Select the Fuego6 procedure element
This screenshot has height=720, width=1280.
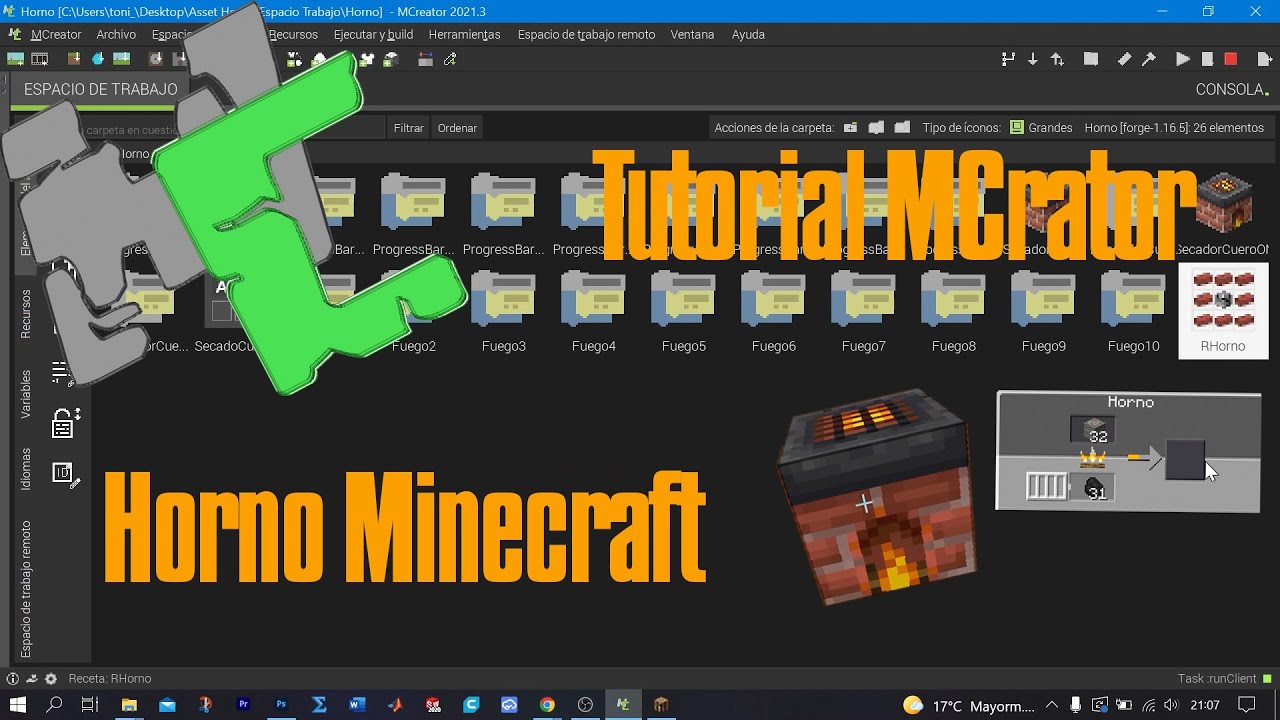click(x=773, y=313)
